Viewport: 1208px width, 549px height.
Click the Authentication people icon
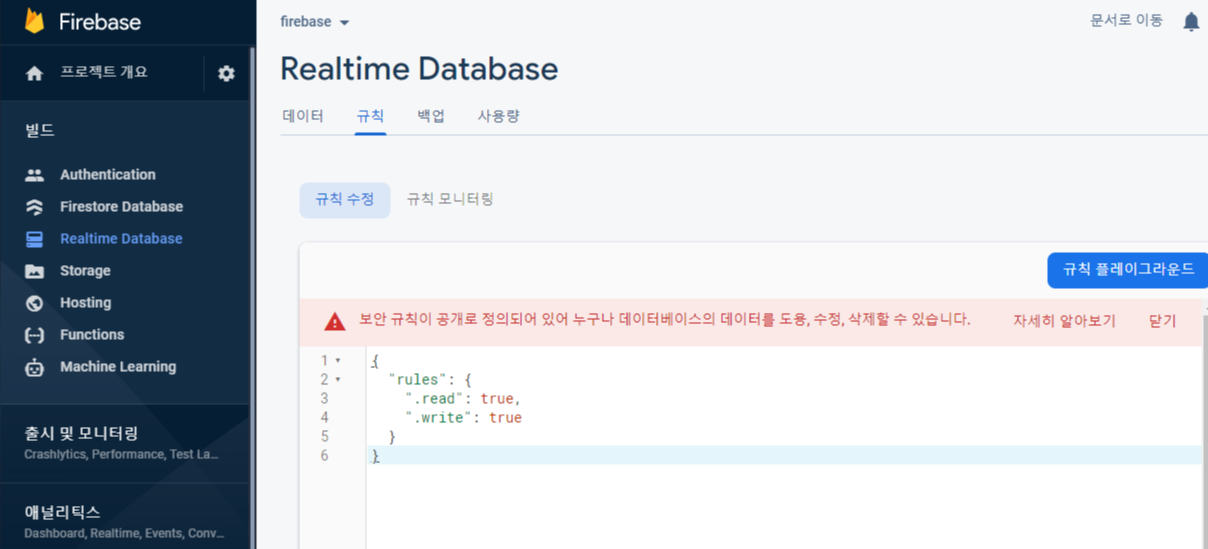tap(35, 175)
